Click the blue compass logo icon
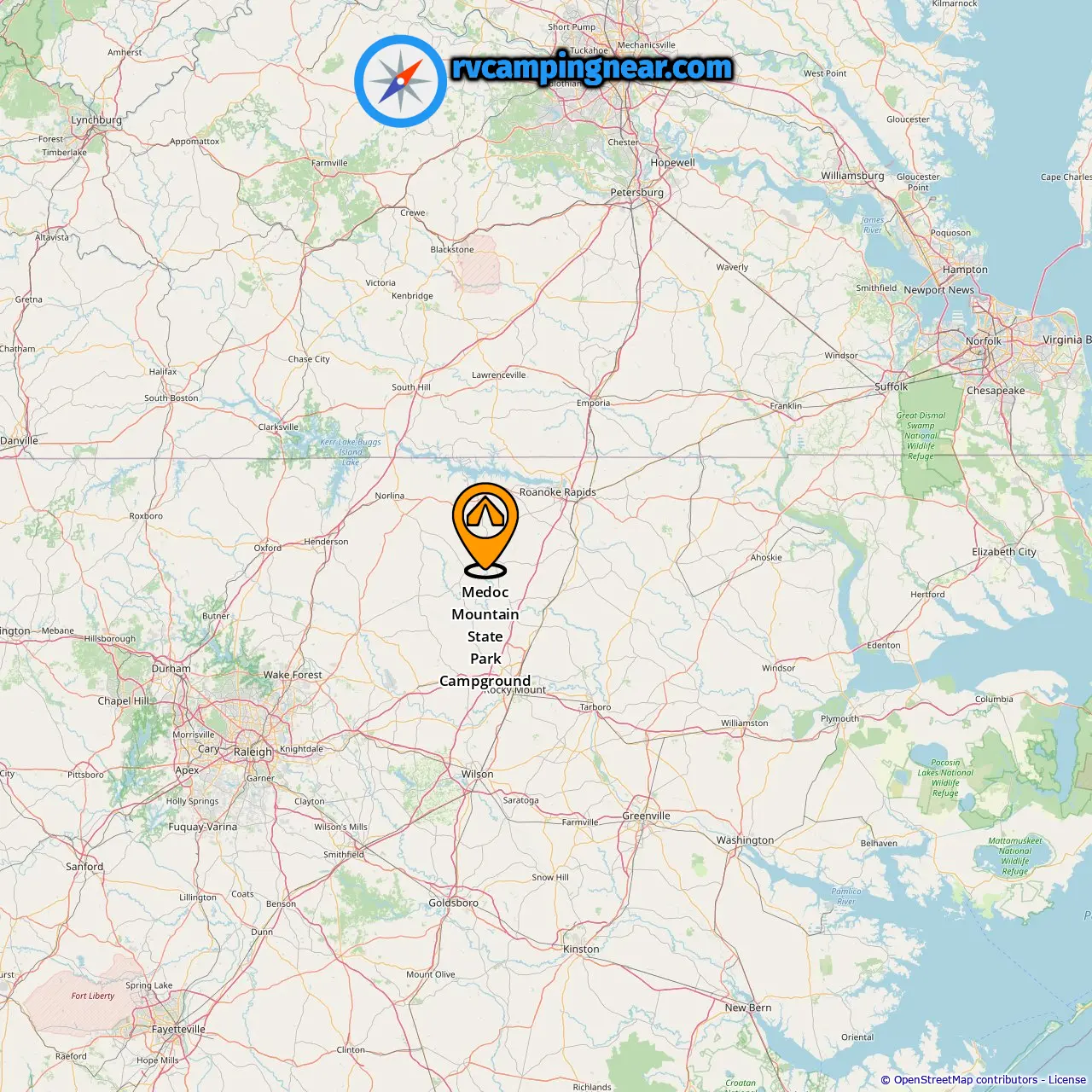This screenshot has height=1092, width=1092. pyautogui.click(x=400, y=81)
